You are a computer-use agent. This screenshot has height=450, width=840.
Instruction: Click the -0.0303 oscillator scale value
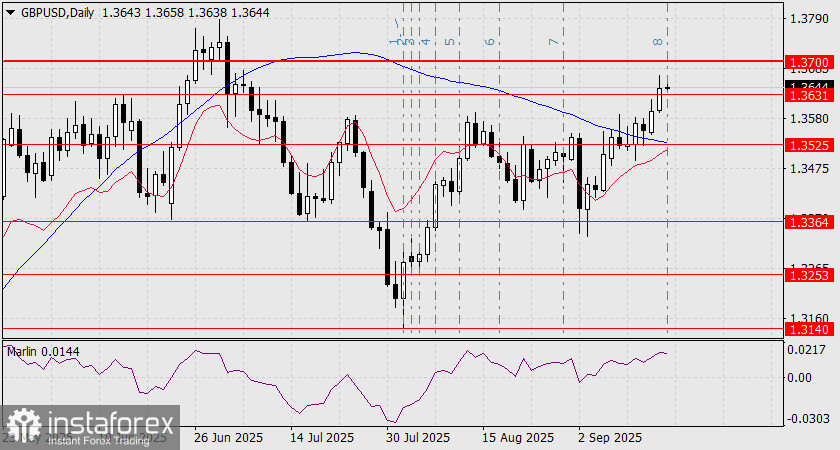tap(807, 418)
